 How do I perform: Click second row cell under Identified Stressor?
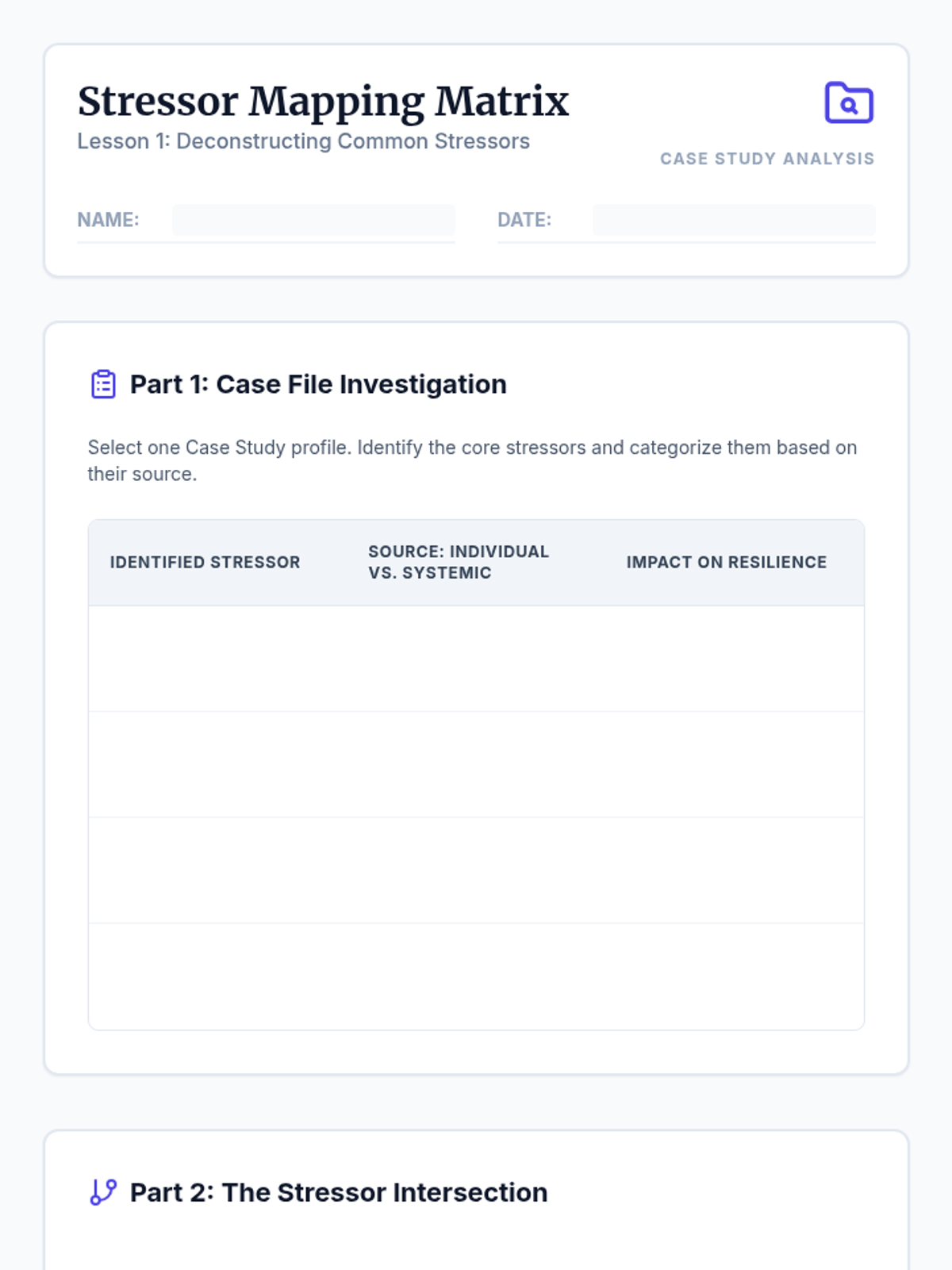[x=217, y=764]
